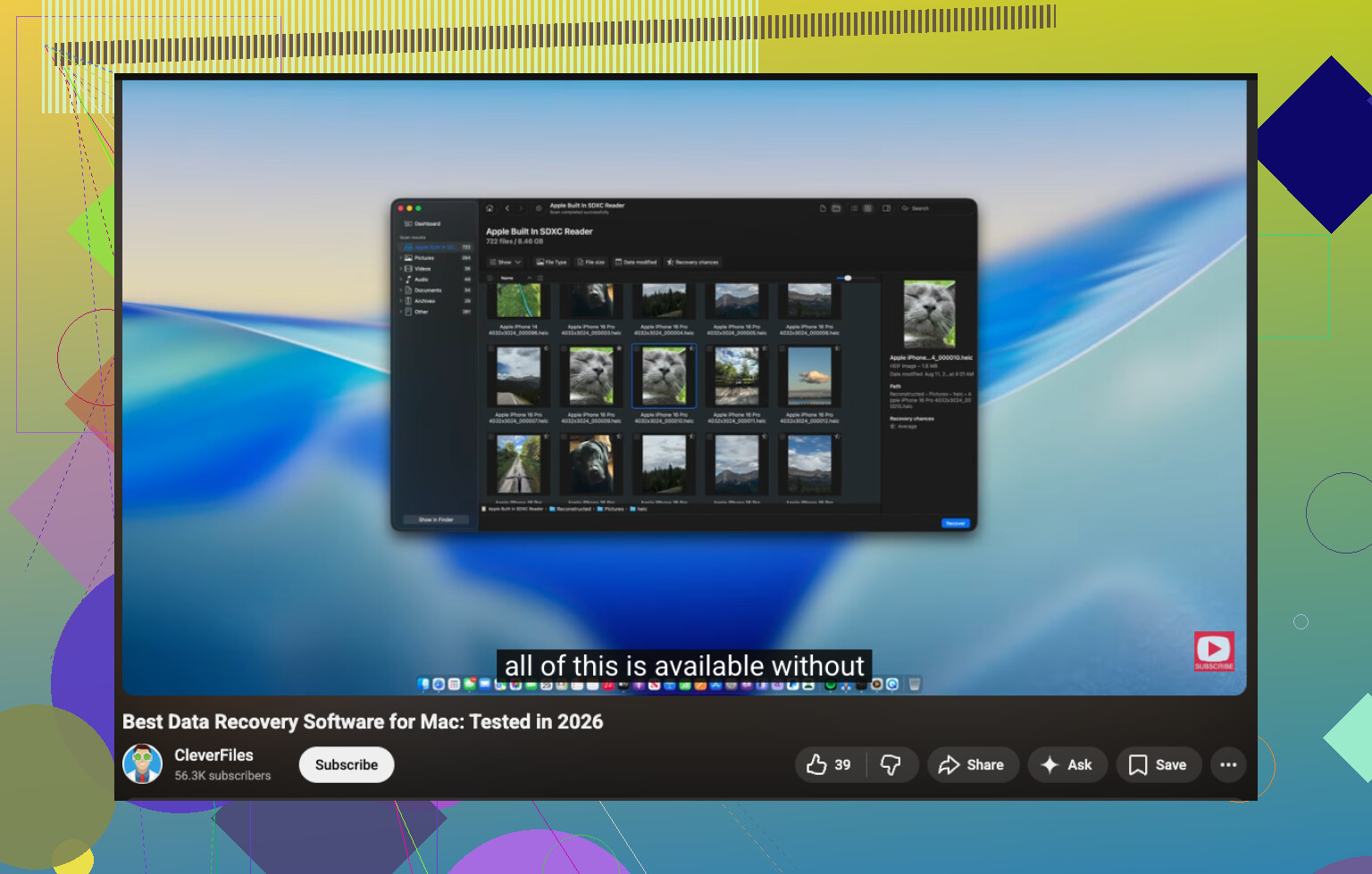This screenshot has width=1372, height=874.
Task: Select the 000010.heic cat thumbnail
Action: 664,376
